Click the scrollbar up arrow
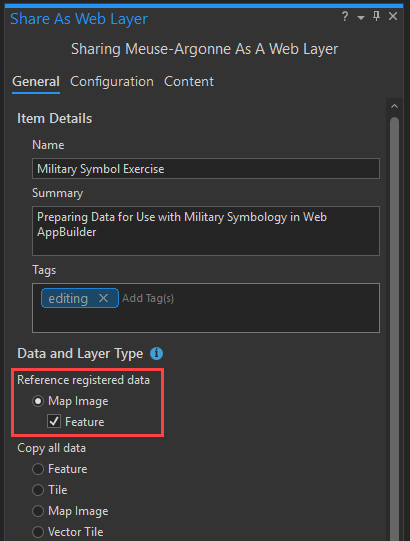Viewport: 410px width, 541px height. [x=394, y=106]
